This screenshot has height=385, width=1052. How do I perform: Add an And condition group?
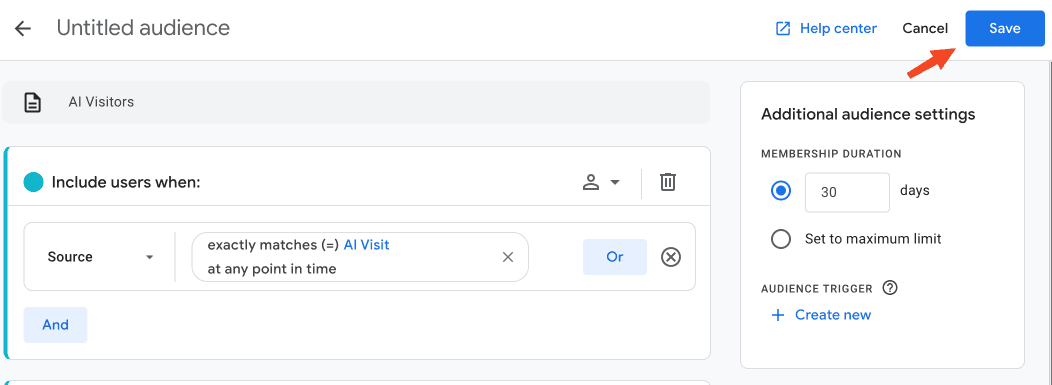[x=55, y=325]
